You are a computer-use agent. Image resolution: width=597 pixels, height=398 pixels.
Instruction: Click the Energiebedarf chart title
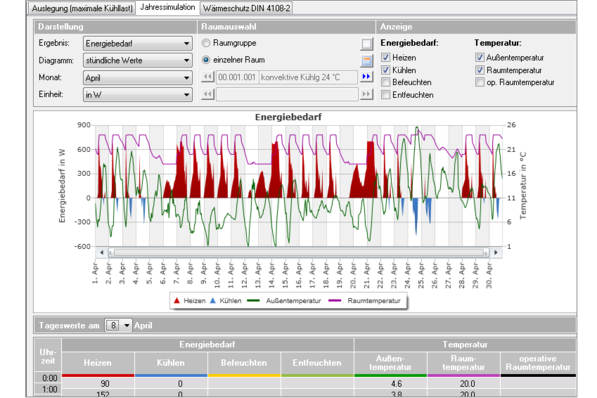288,117
